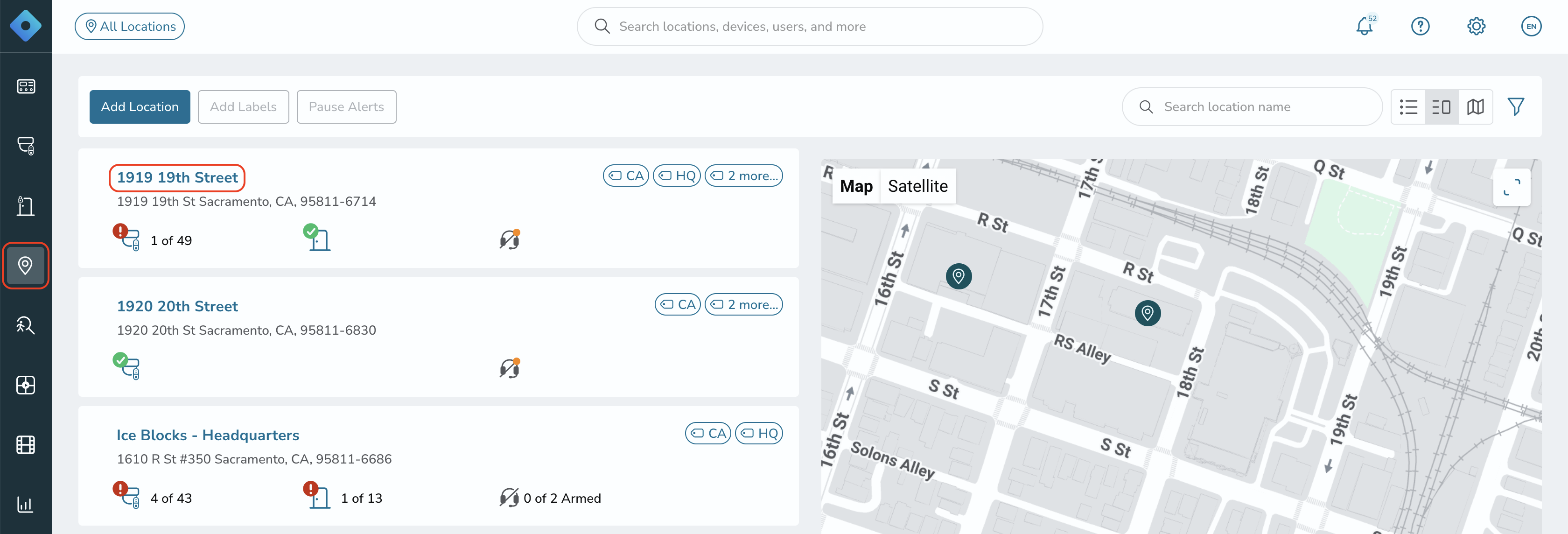The width and height of the screenshot is (1568, 534).
Task: Click door status icon for 1919 19th Street
Action: (x=317, y=238)
